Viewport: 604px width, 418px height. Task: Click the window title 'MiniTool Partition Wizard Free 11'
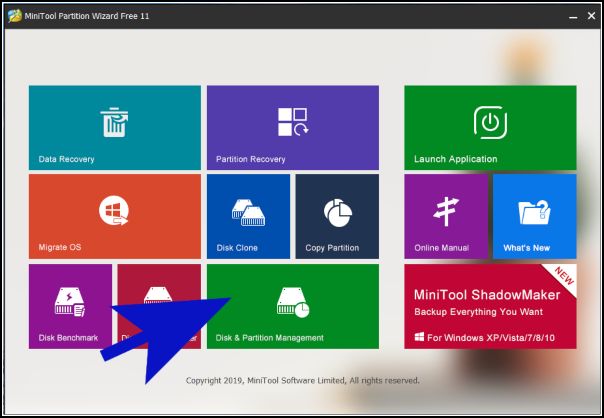(87, 16)
